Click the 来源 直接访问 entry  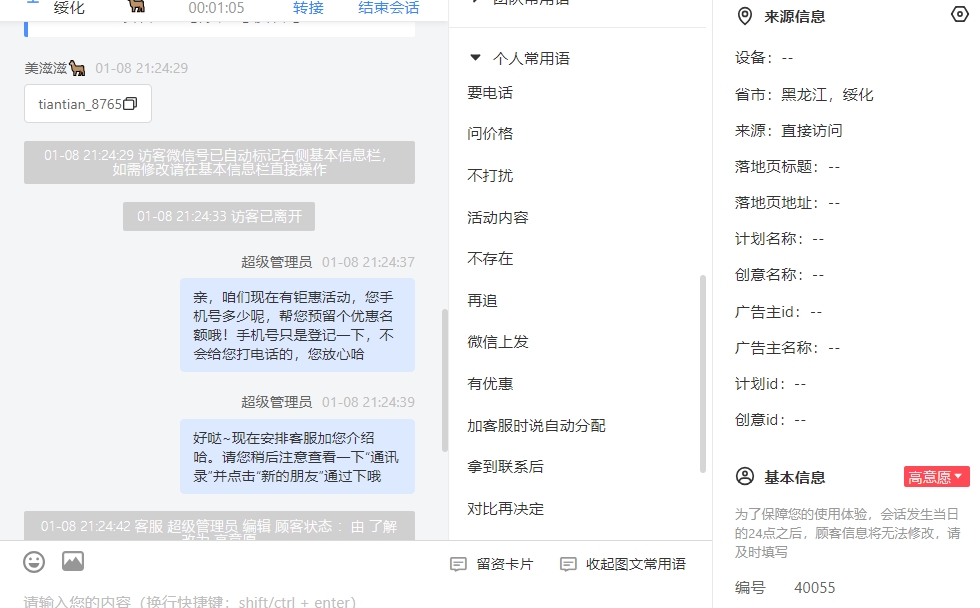tap(788, 131)
